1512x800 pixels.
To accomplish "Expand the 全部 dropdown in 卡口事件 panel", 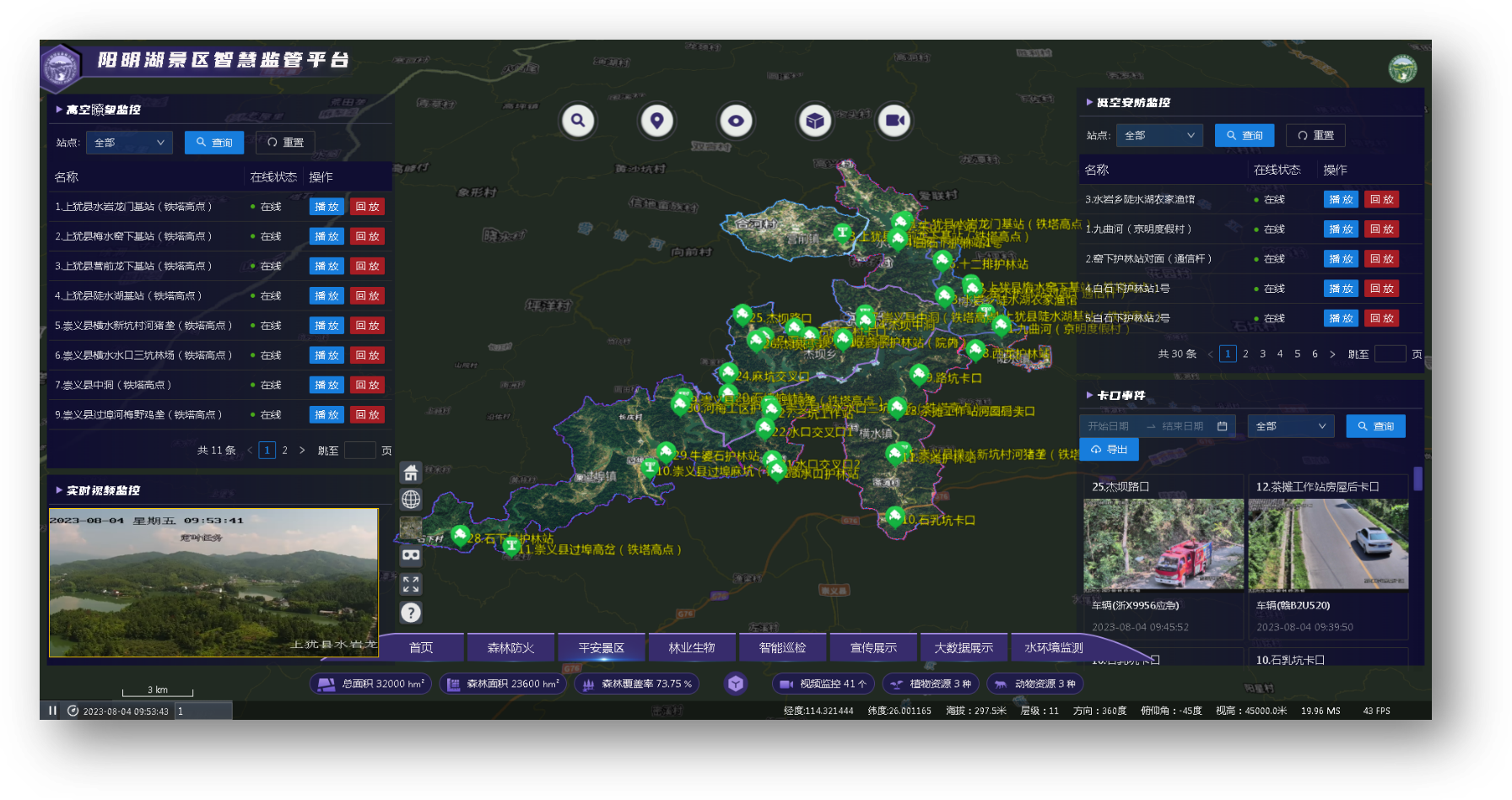I will pos(1290,426).
